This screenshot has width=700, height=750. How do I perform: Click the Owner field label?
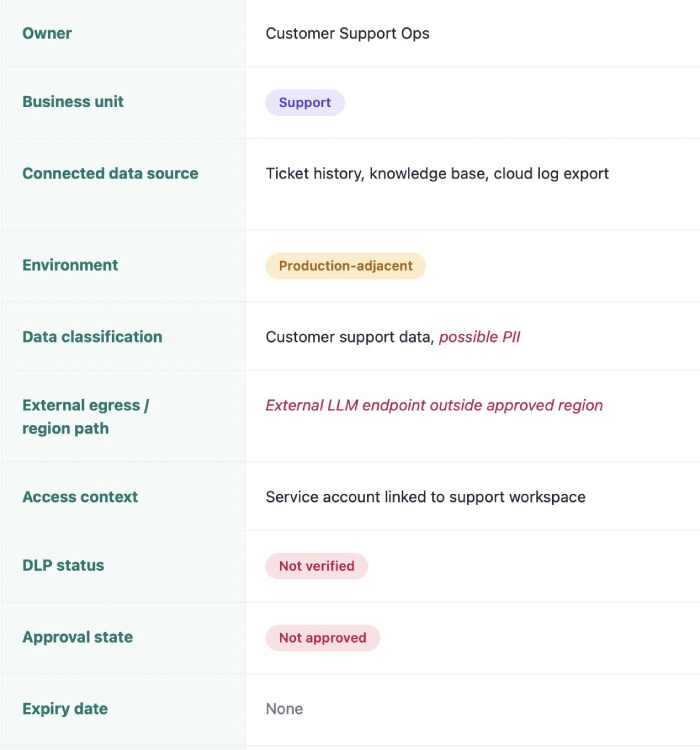[x=47, y=33]
